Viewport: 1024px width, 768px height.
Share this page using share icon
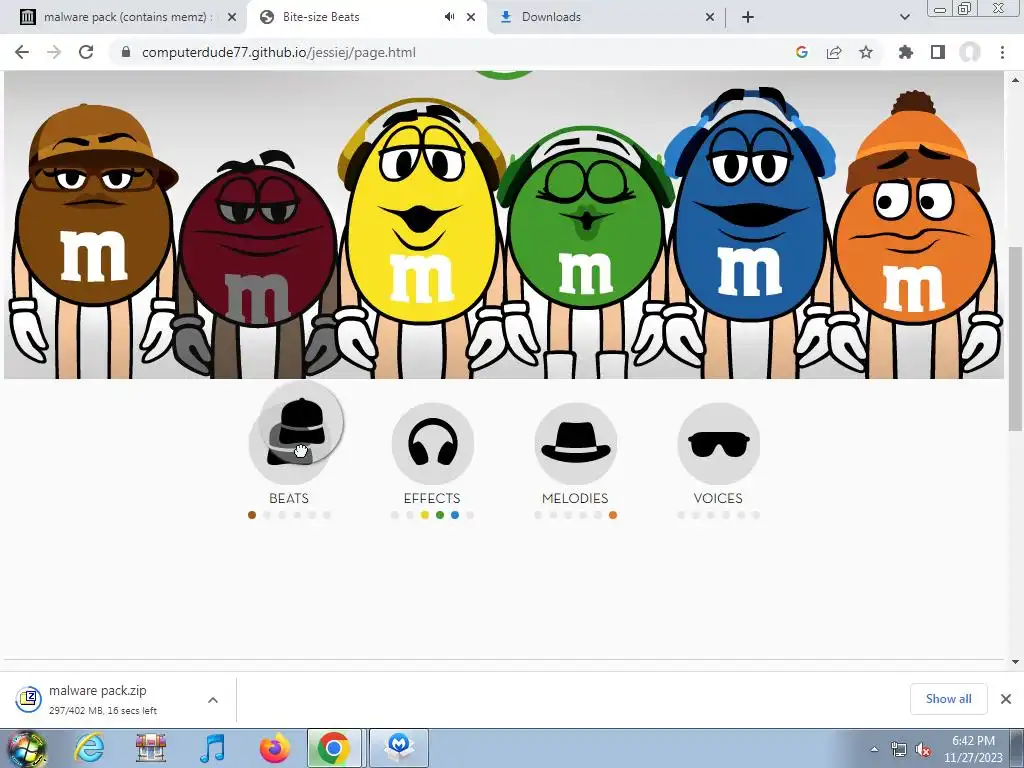834,52
